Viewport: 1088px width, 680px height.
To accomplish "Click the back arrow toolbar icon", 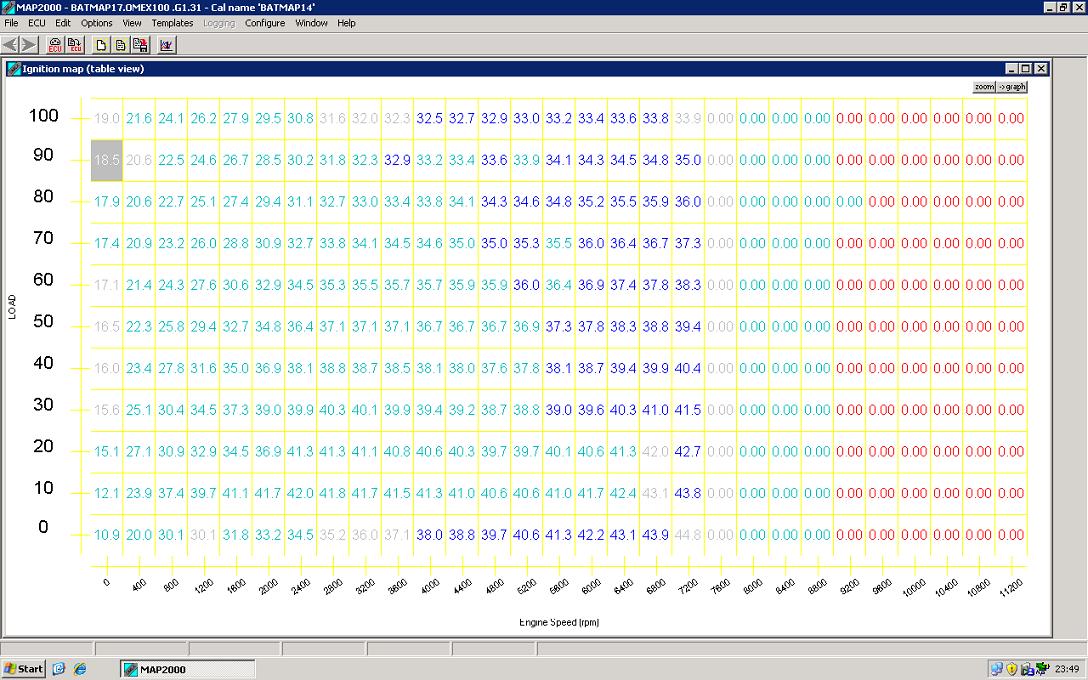I will pyautogui.click(x=11, y=45).
